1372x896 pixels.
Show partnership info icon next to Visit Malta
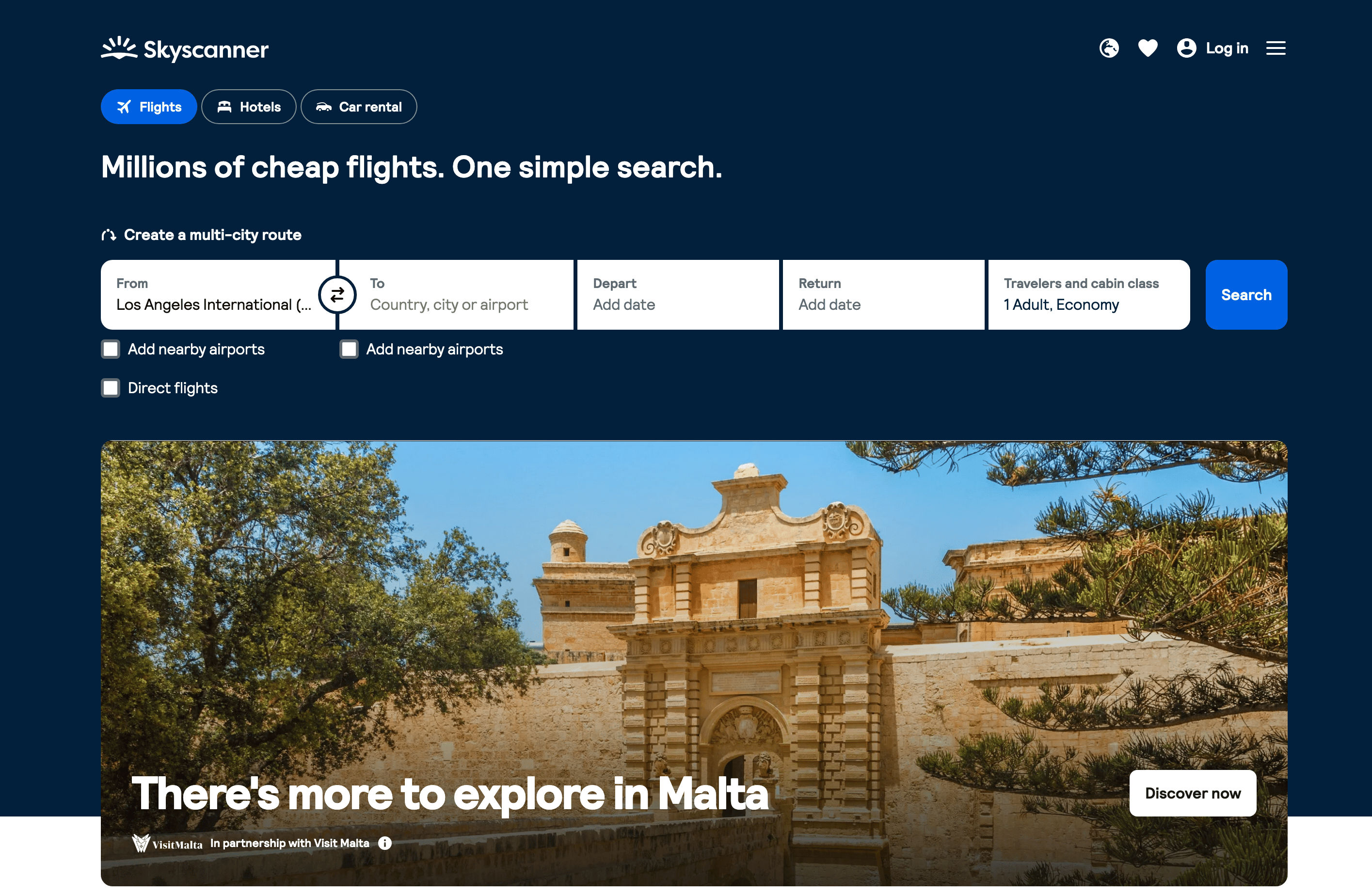point(384,844)
